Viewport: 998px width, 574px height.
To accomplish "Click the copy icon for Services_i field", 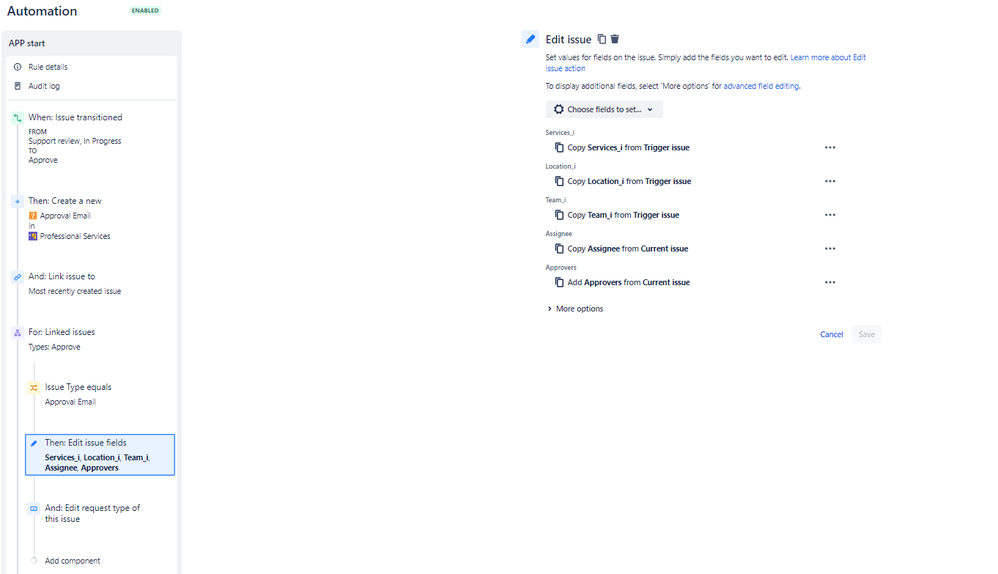I will point(559,147).
